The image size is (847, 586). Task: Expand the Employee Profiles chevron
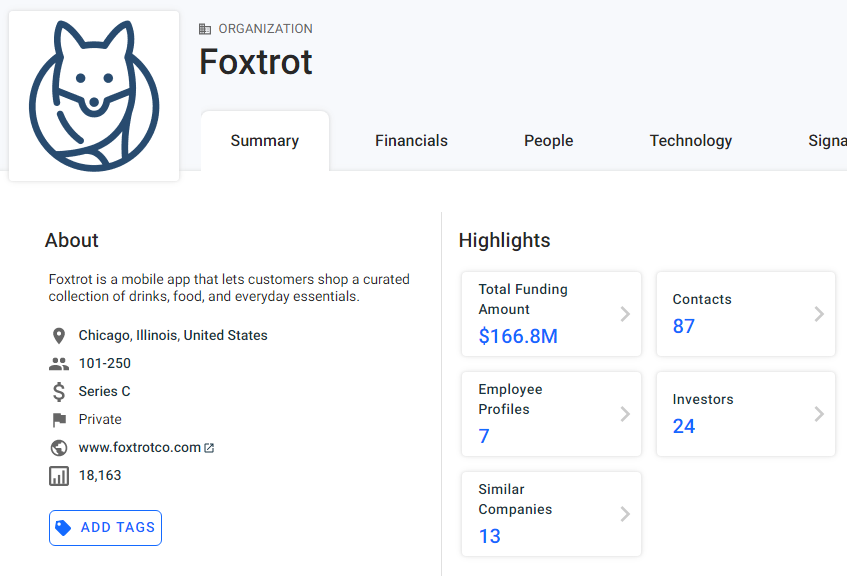click(x=625, y=414)
